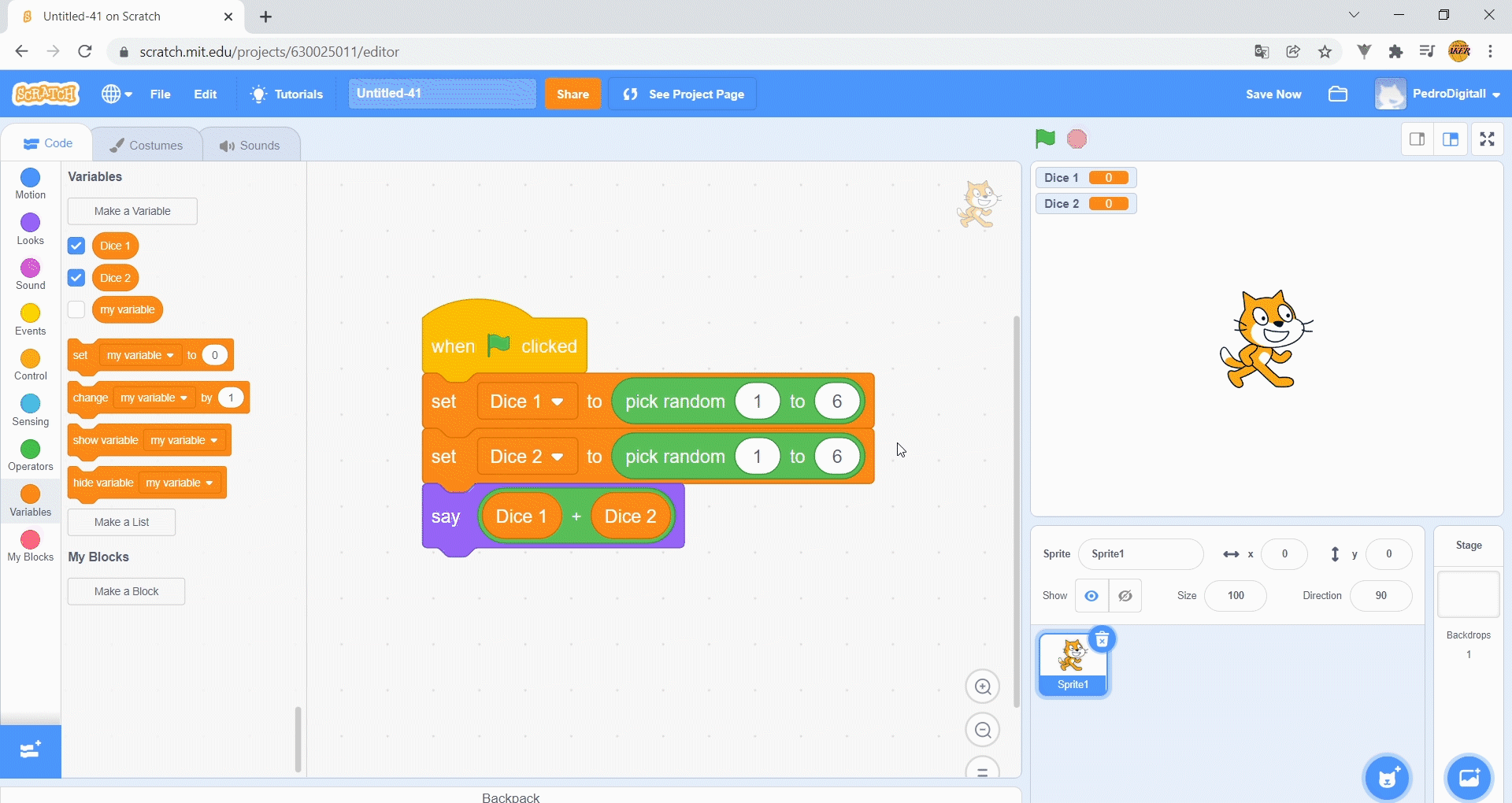This screenshot has height=803, width=1512.
Task: Switch to the Costumes tab
Action: click(x=146, y=145)
